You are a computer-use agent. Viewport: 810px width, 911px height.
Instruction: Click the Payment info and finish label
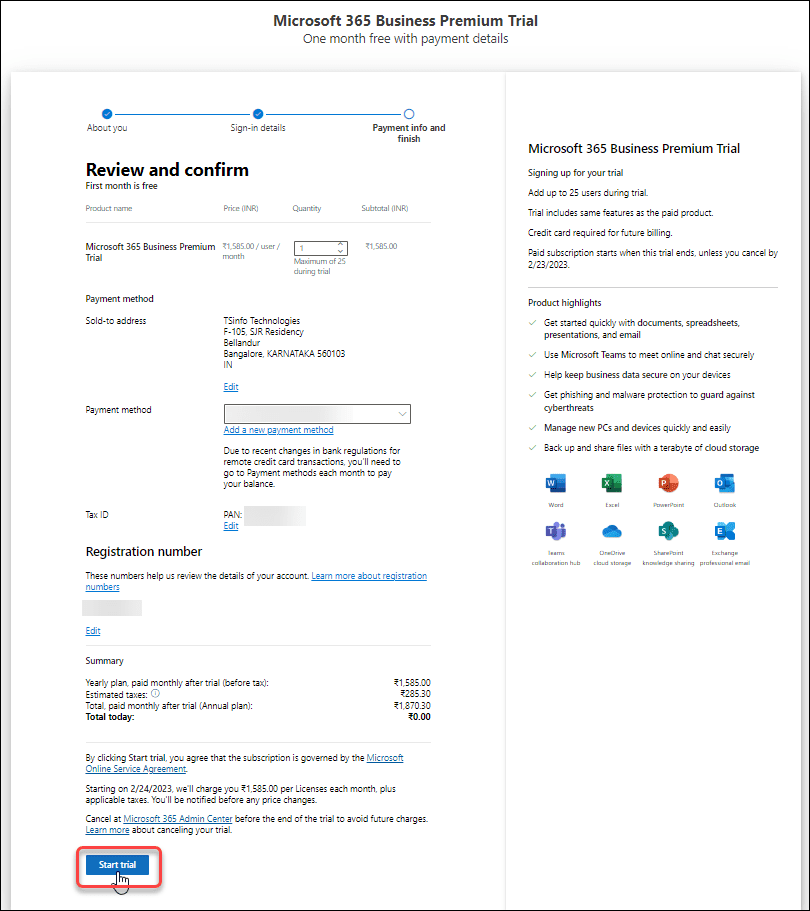click(409, 133)
